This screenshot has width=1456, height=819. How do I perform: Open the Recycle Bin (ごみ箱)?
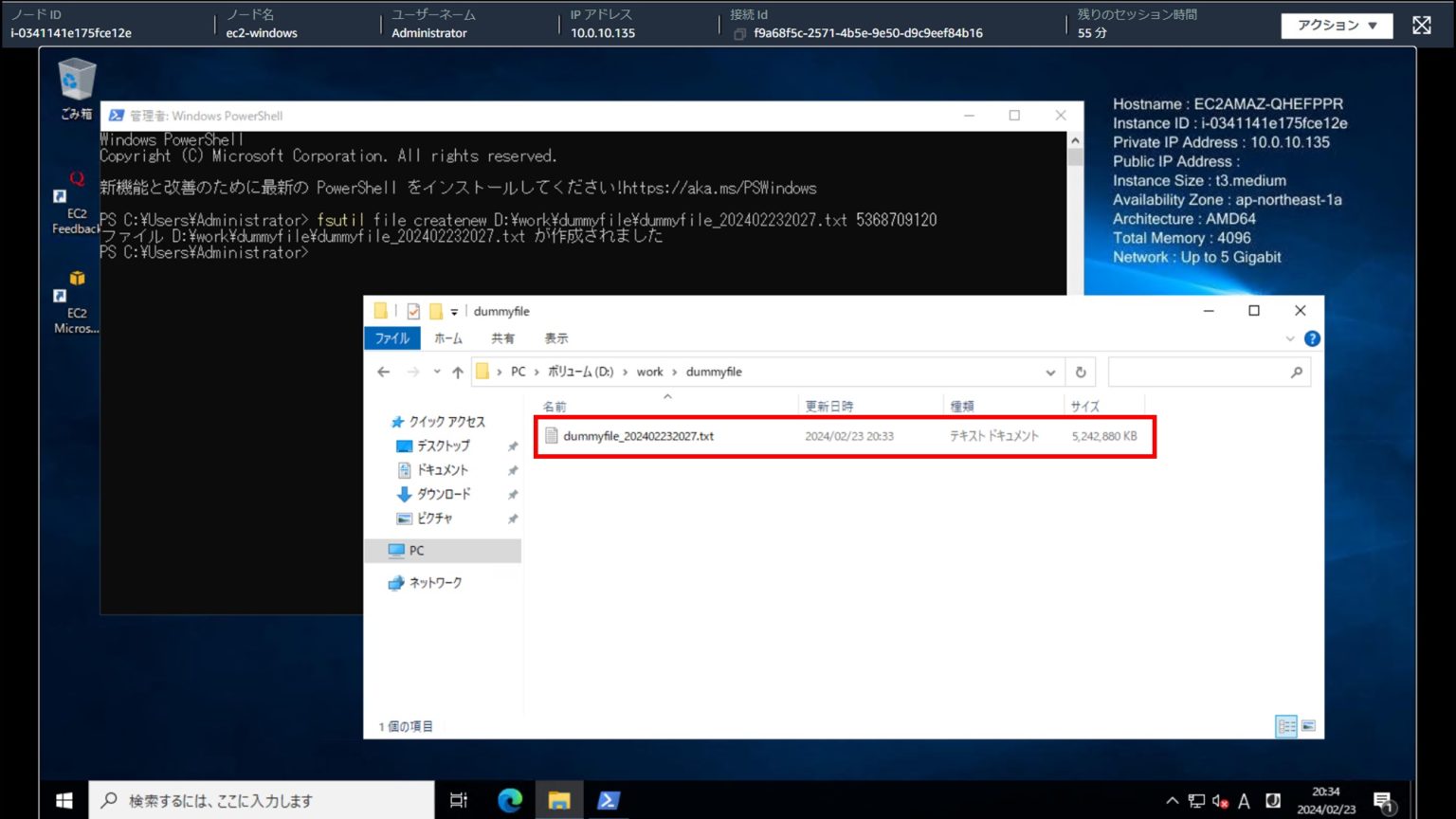pyautogui.click(x=74, y=83)
